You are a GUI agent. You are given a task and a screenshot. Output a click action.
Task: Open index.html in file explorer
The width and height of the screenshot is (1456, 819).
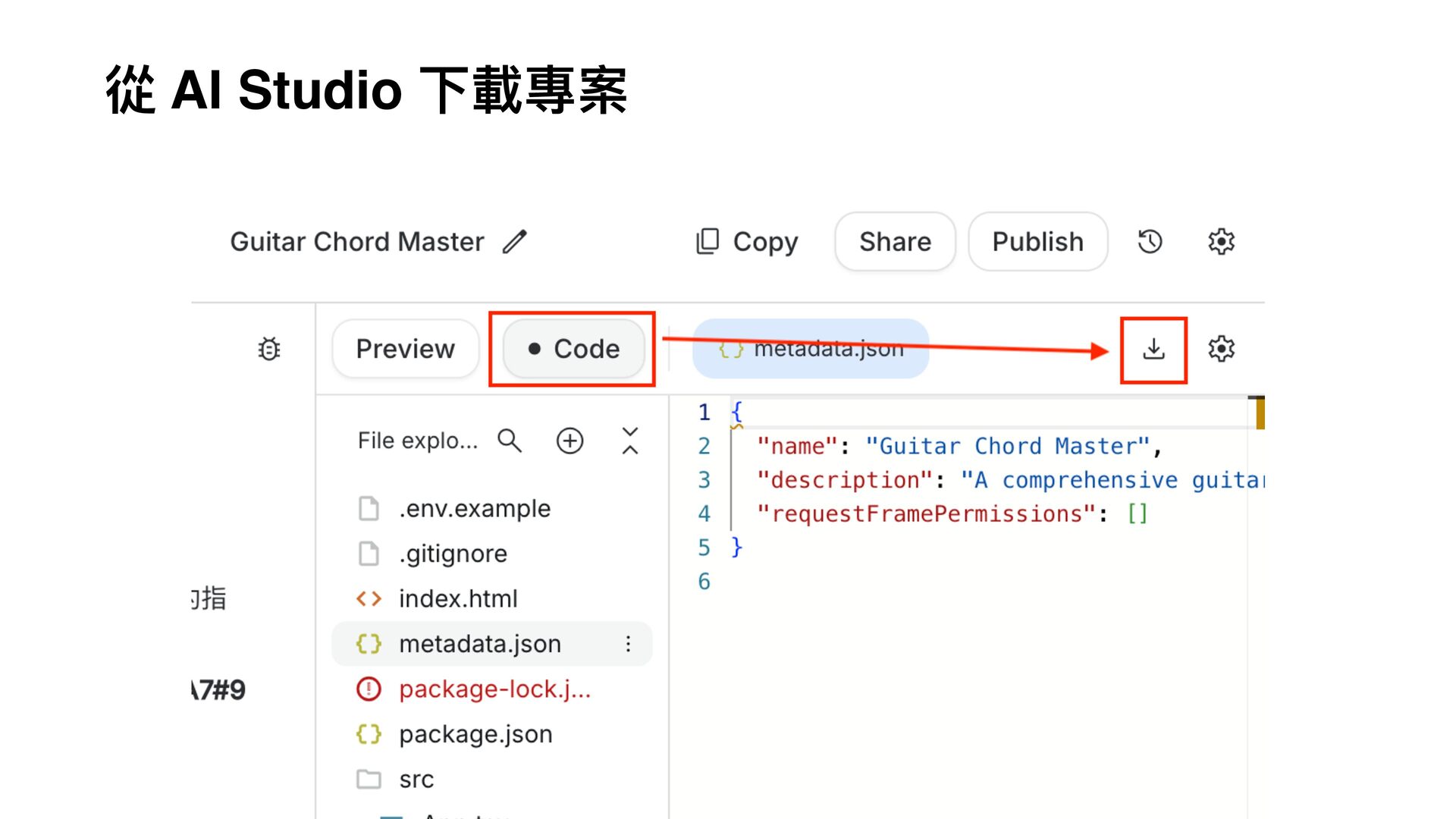[x=457, y=599]
